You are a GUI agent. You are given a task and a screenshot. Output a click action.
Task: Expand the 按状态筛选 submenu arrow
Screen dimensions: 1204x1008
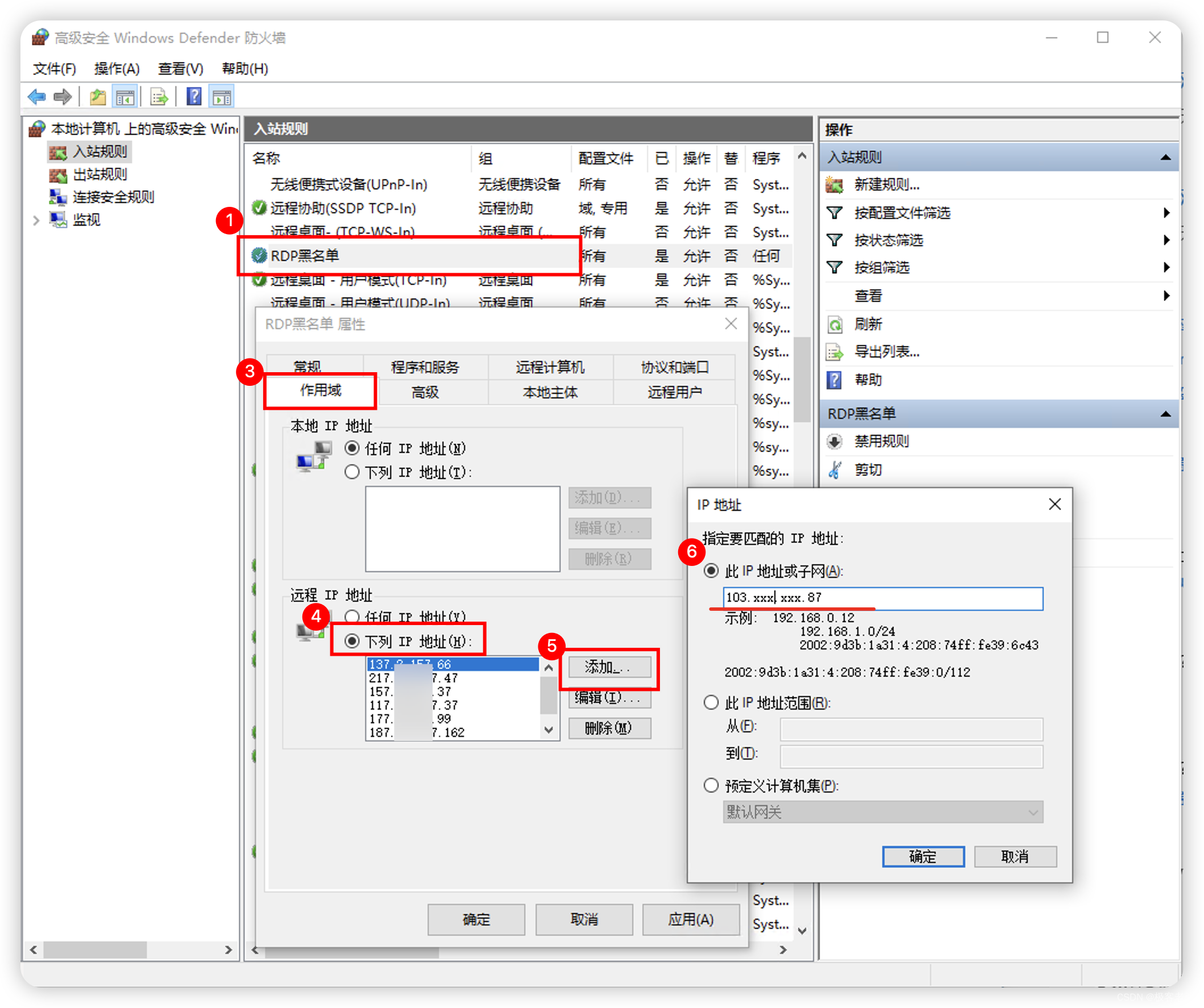1166,240
